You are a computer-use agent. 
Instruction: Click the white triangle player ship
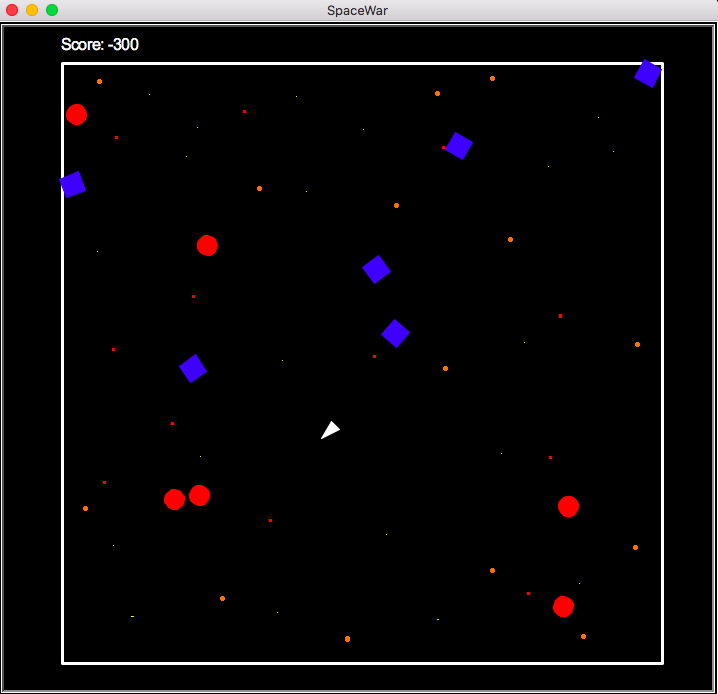click(330, 431)
